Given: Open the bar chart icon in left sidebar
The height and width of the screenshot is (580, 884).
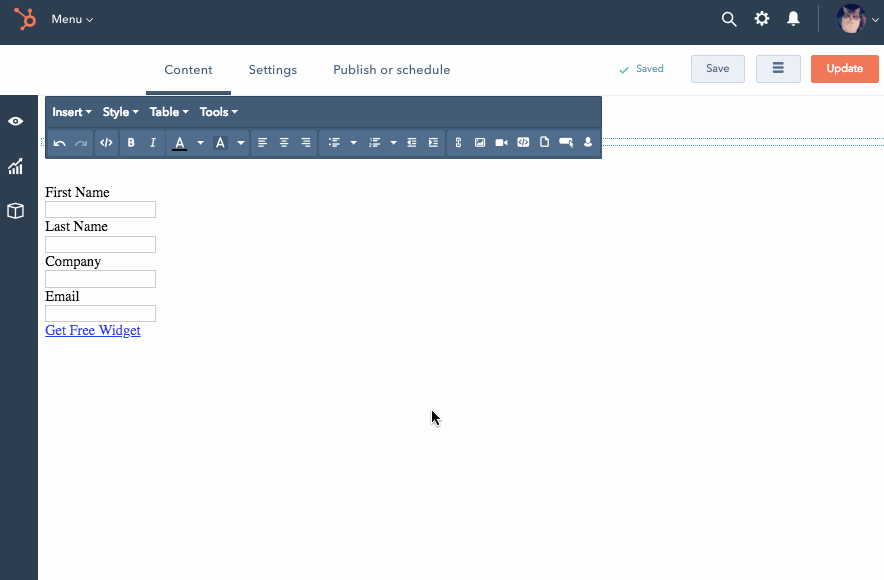Looking at the screenshot, I should coord(16,167).
